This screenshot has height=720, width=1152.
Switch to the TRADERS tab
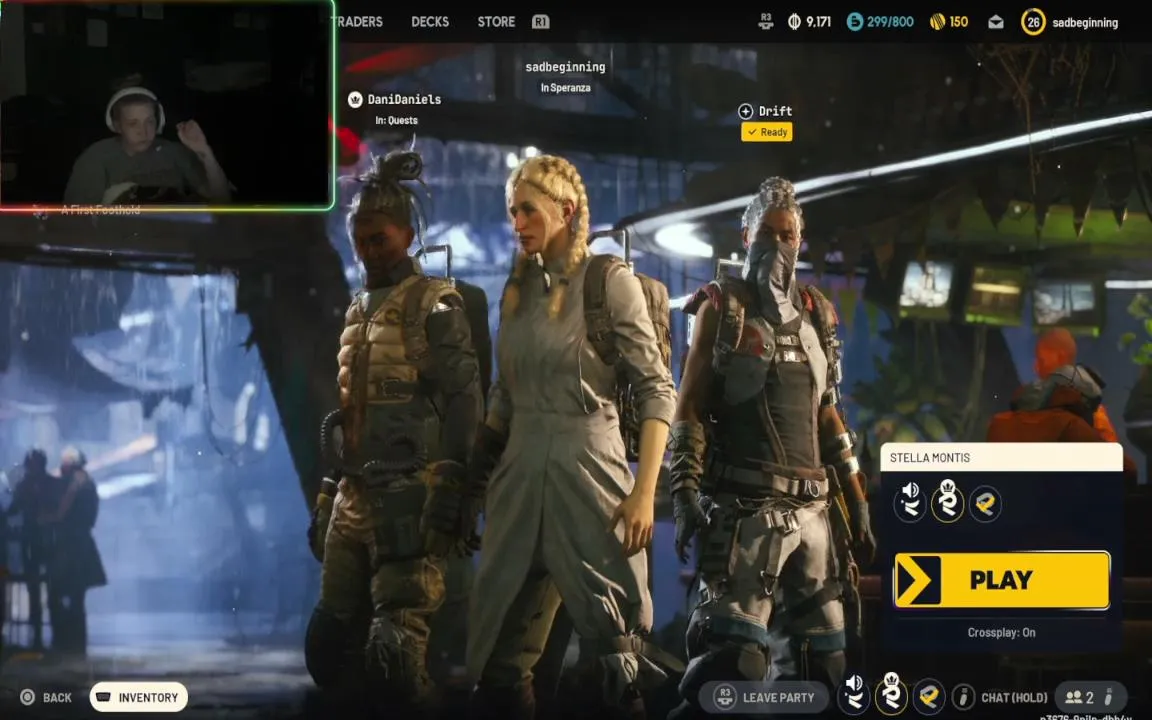(359, 21)
